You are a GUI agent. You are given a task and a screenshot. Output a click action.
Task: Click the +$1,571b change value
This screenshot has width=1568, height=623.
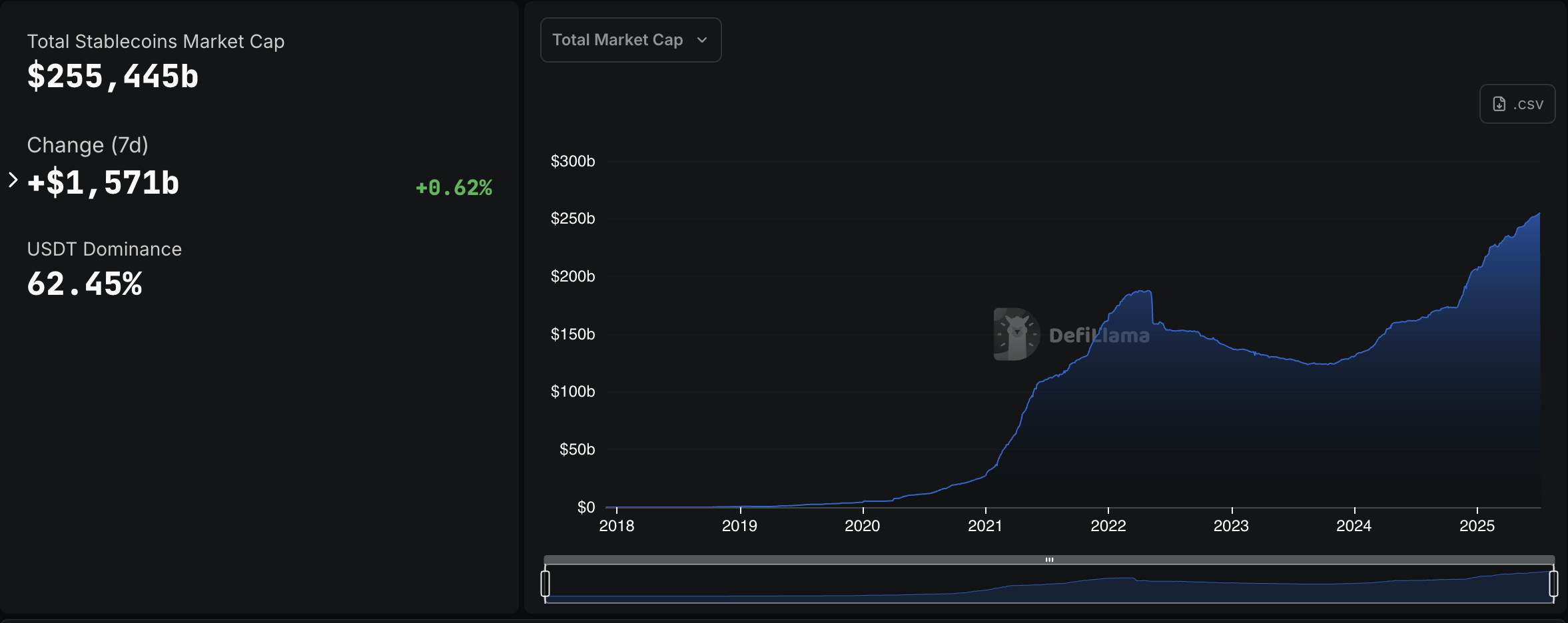(x=103, y=183)
